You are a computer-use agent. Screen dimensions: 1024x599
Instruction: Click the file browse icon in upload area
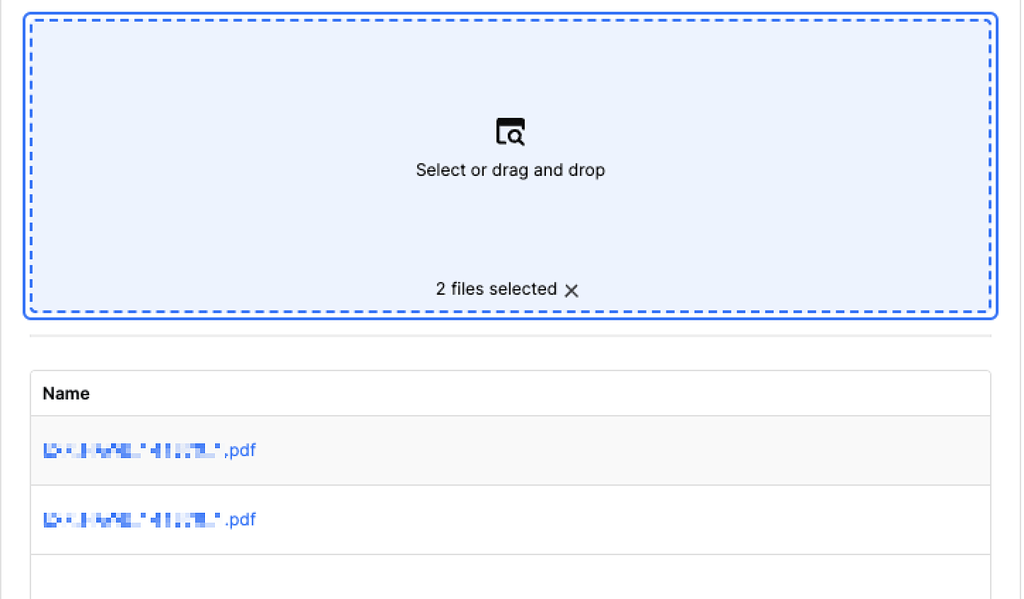(x=510, y=132)
